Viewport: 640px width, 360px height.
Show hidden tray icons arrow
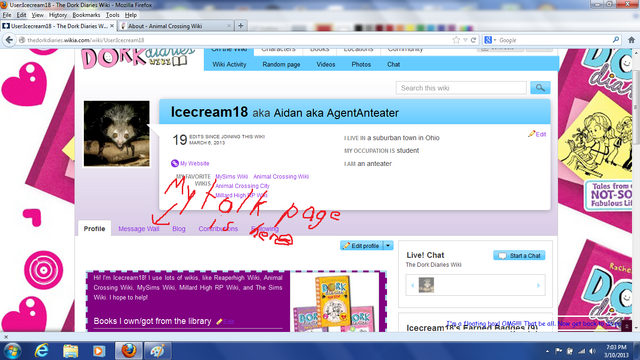point(547,351)
